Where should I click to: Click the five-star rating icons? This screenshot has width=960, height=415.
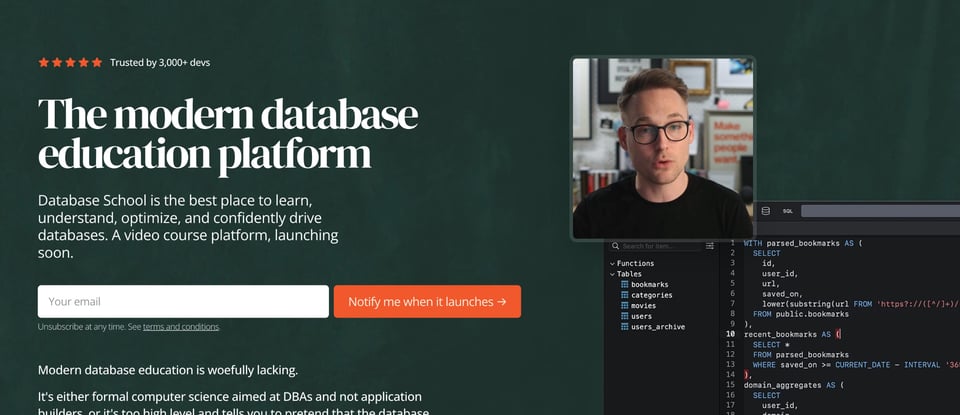(x=70, y=62)
